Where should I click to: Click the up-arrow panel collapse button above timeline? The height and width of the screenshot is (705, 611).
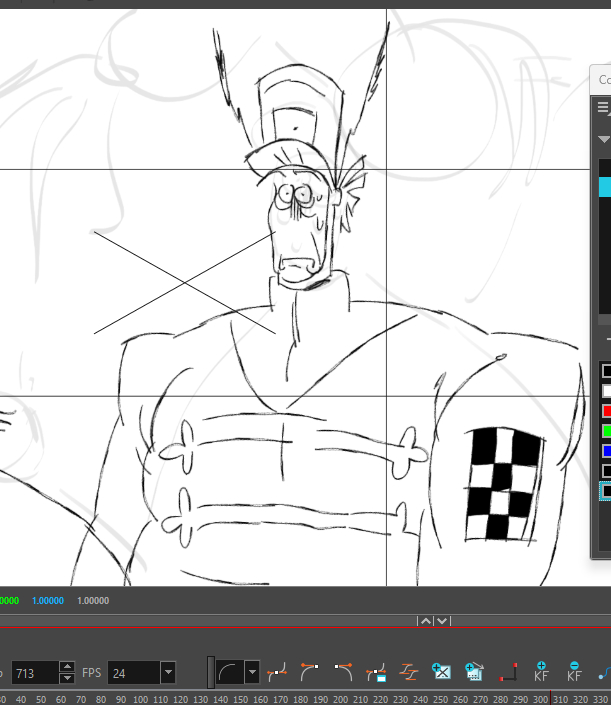click(x=425, y=621)
